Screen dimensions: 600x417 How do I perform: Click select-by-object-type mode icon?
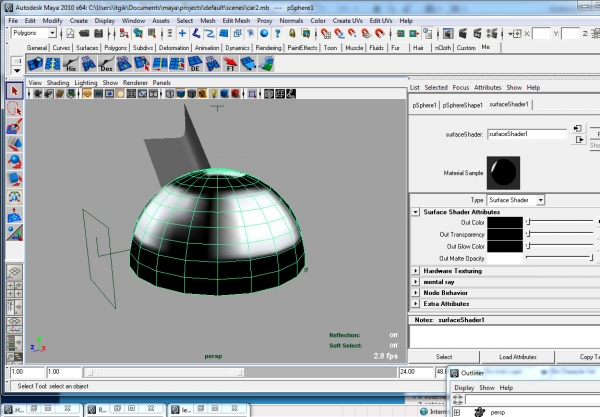138,34
